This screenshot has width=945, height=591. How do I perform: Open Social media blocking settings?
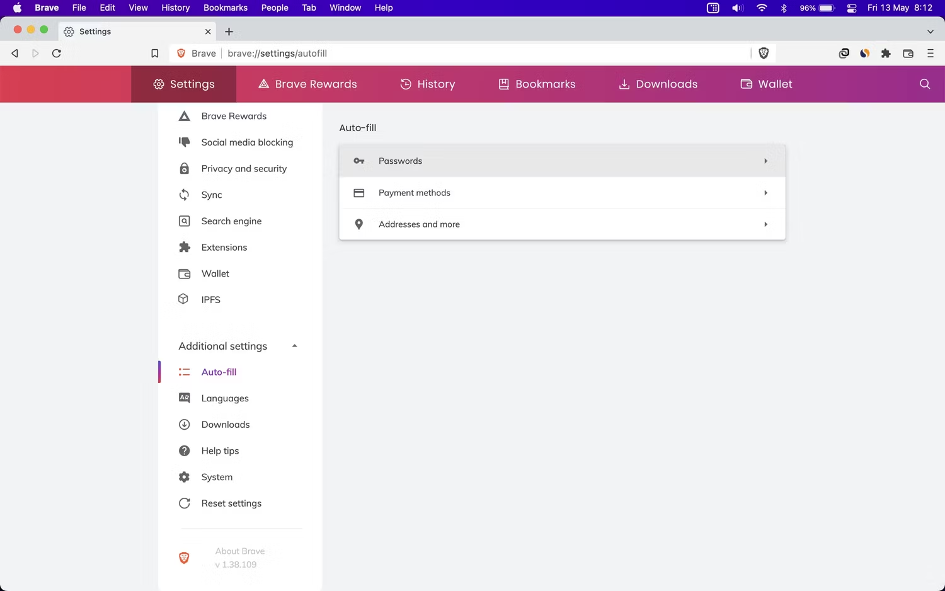click(x=246, y=142)
